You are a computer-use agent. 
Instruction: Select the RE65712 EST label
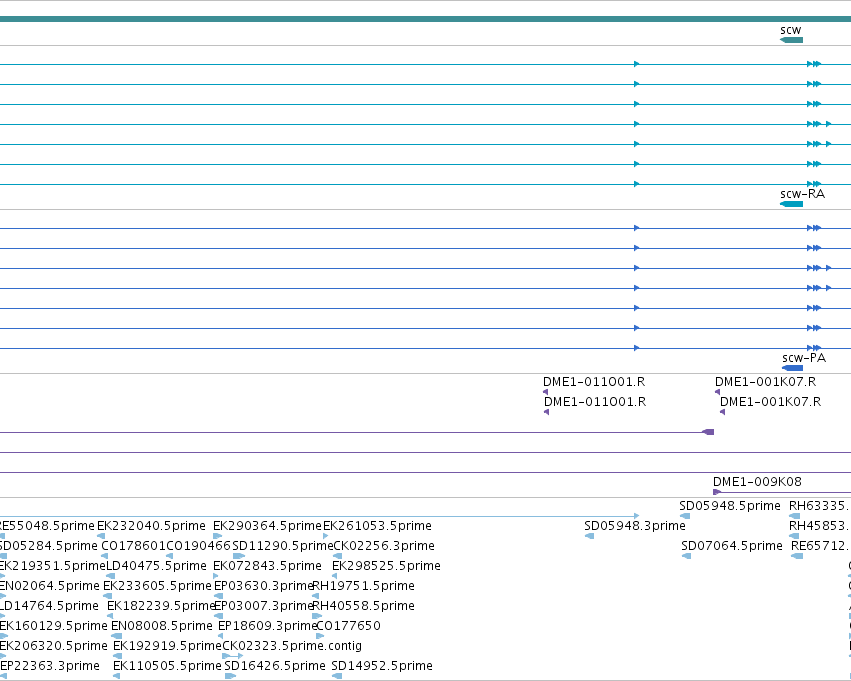click(x=821, y=546)
